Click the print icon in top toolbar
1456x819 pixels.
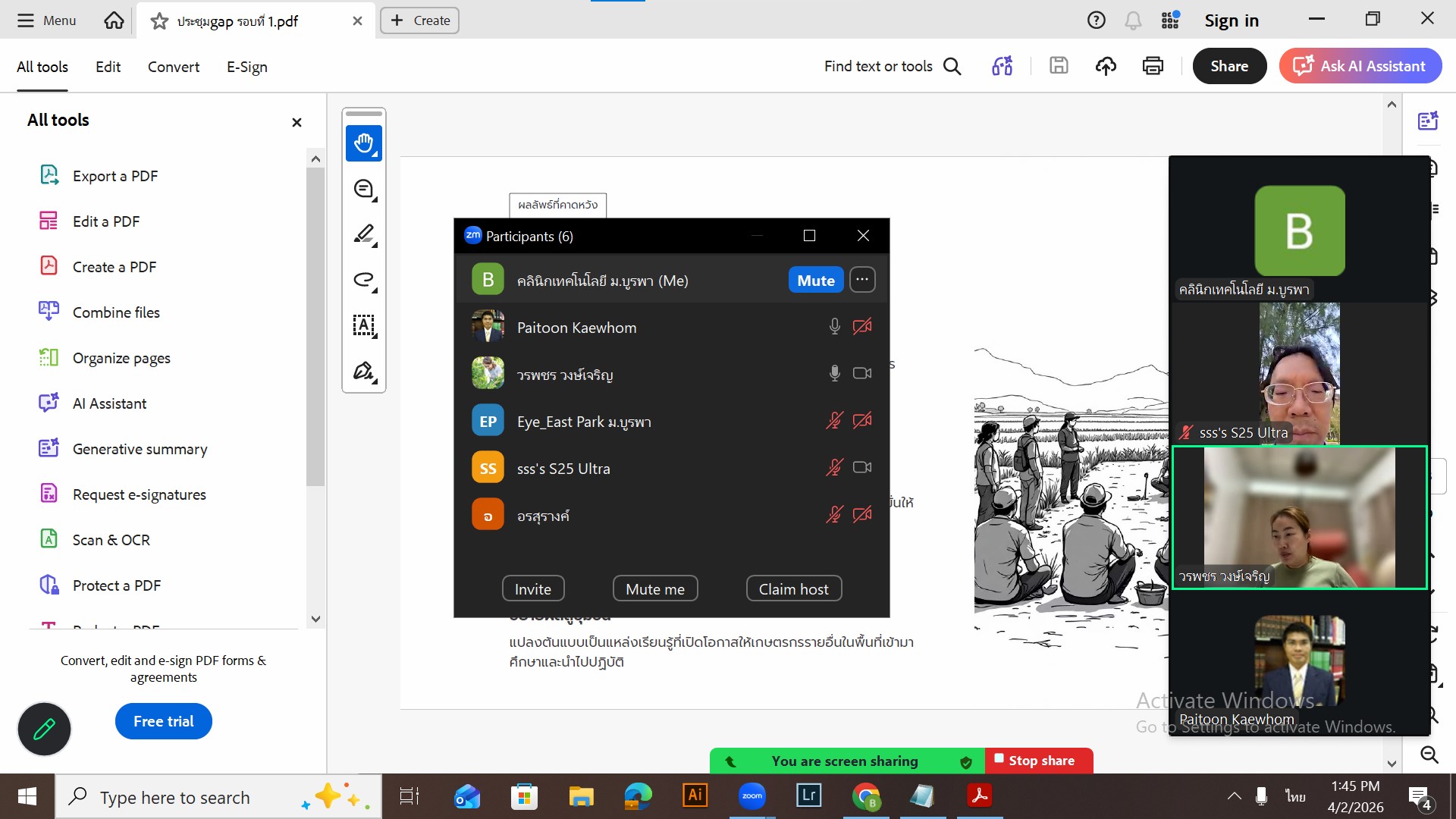pyautogui.click(x=1153, y=66)
